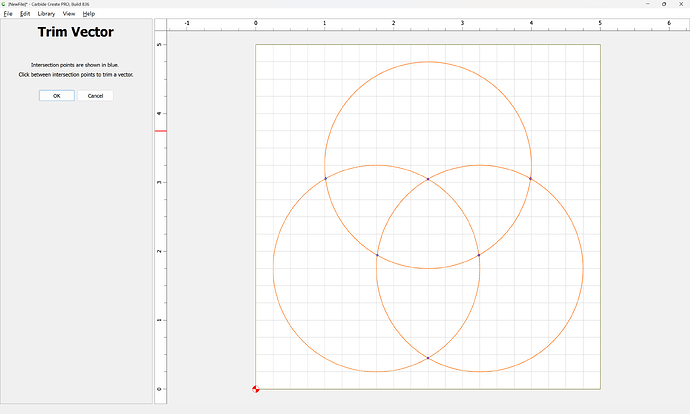The height and width of the screenshot is (414, 690).
Task: Click the rightmost edge of the lower-right circle
Action: 583,268
